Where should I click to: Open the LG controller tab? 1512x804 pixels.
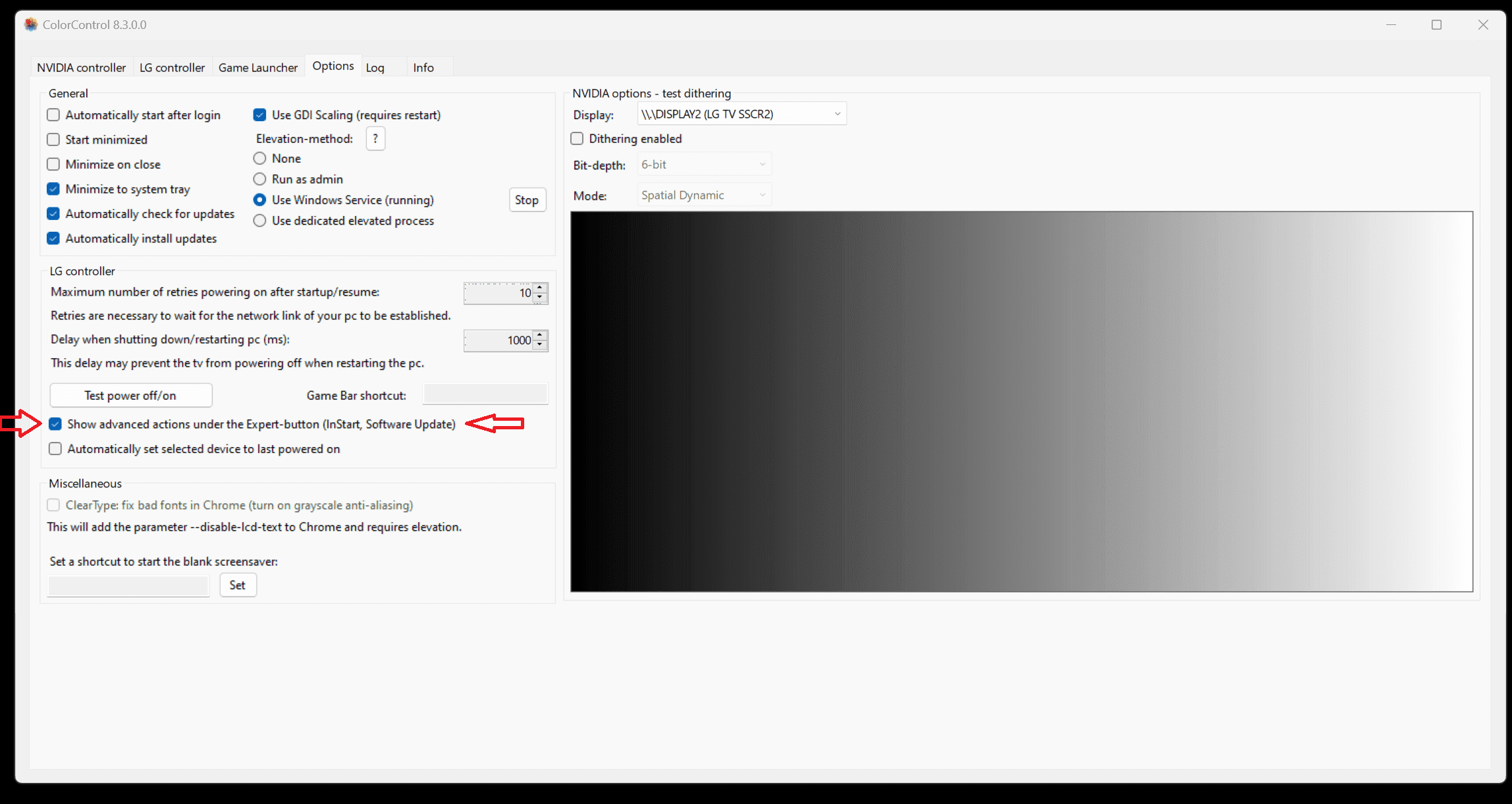(x=173, y=67)
